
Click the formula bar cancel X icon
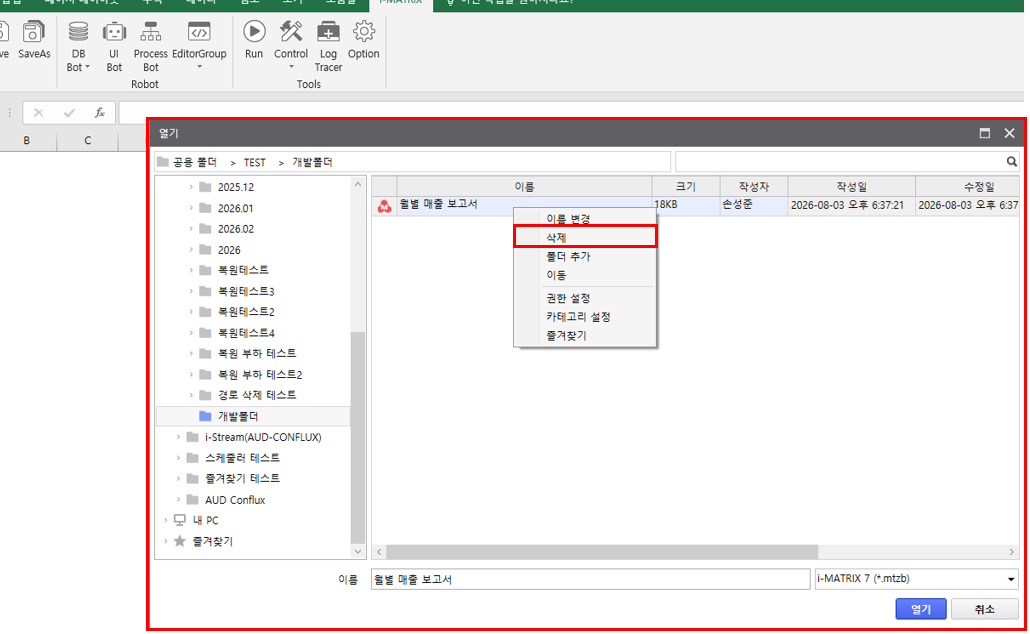[x=38, y=113]
